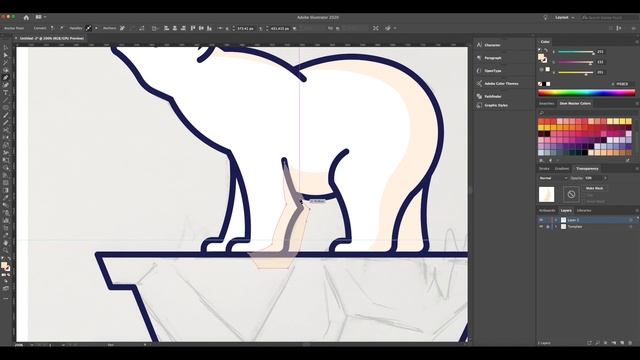Open the Transparency panel options menu
This screenshot has width=640, height=360.
[x=636, y=168]
